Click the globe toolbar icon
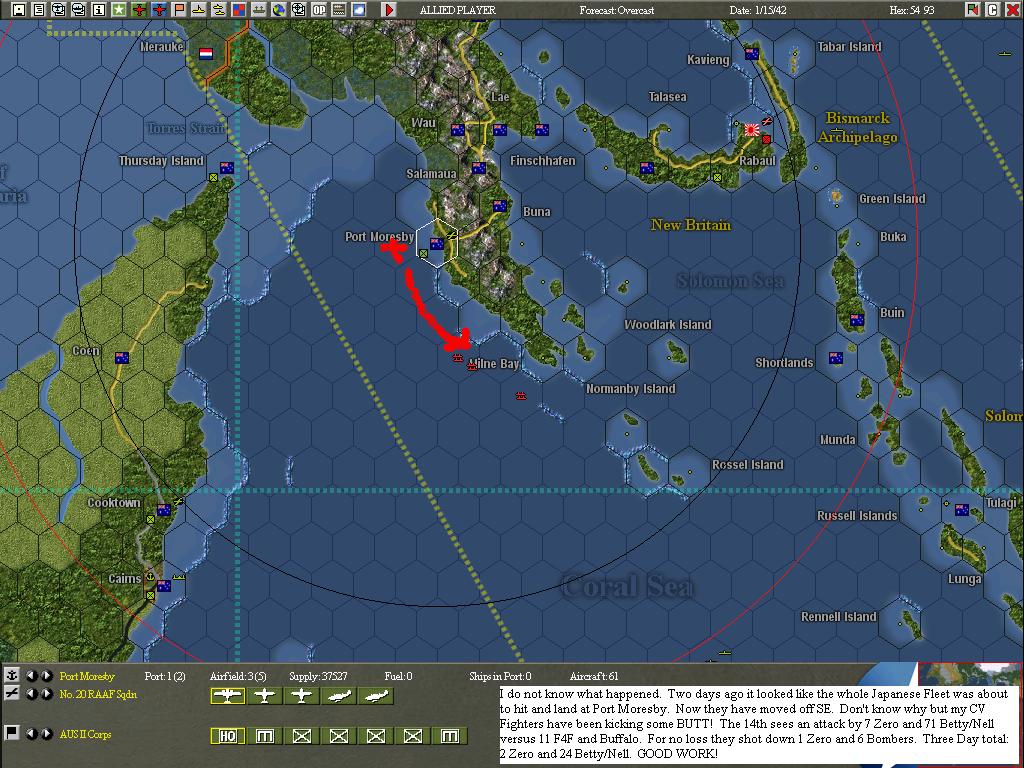This screenshot has height=768, width=1024. pyautogui.click(x=278, y=10)
